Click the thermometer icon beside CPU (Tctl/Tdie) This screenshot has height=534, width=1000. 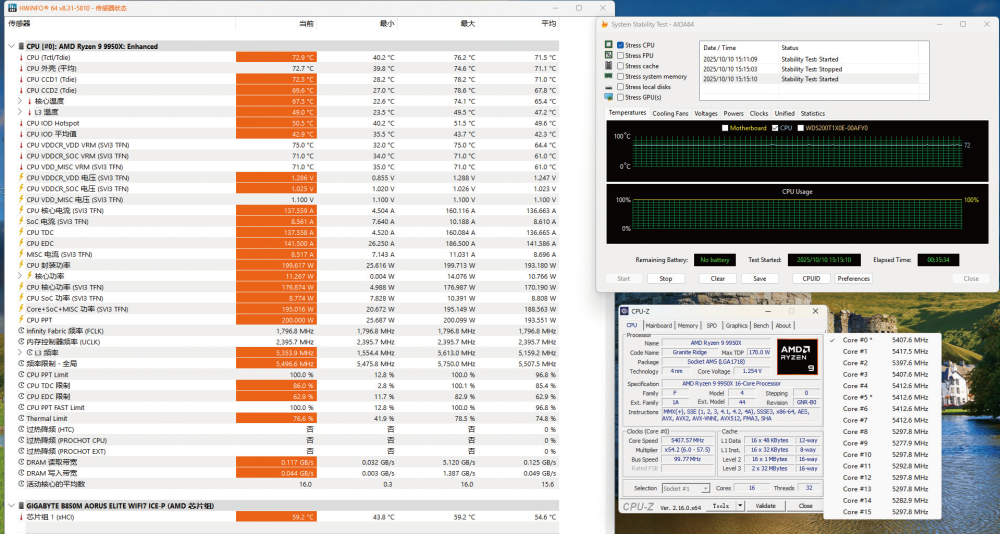(21, 57)
